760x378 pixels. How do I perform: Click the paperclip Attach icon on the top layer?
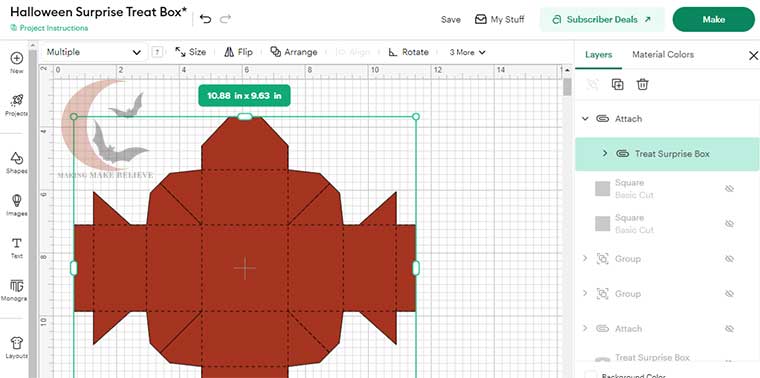602,119
